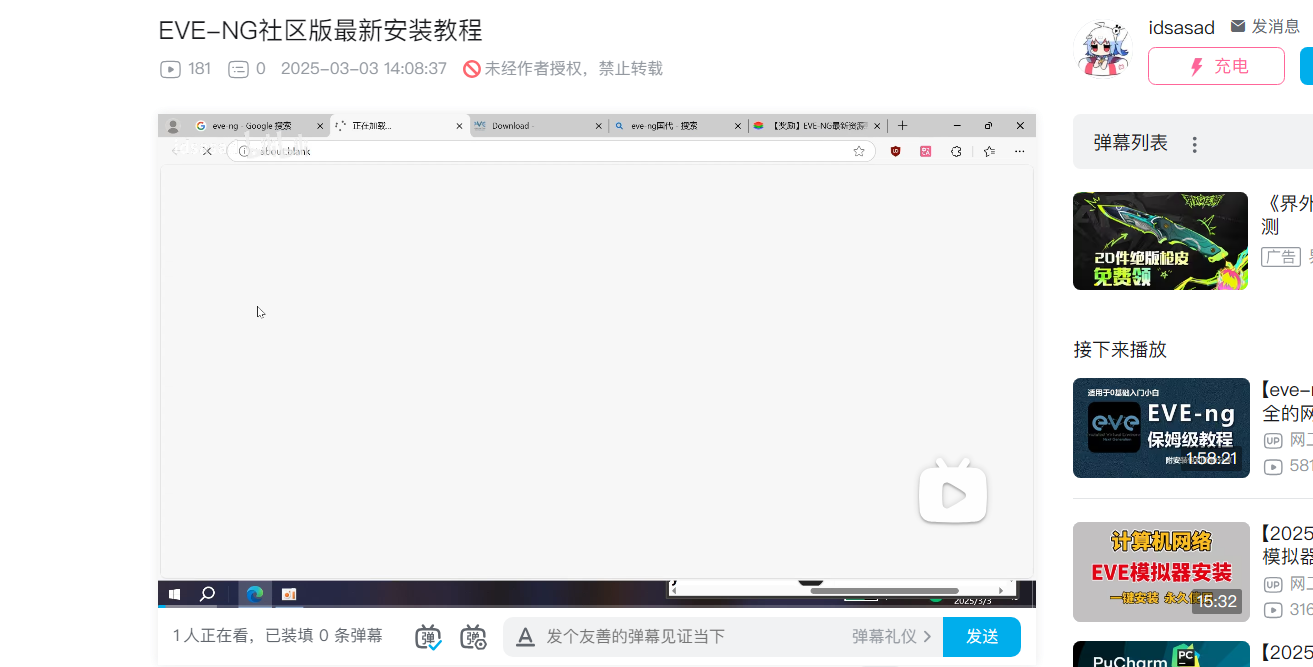This screenshot has width=1313, height=667.
Task: Click the large play button overlay on video
Action: 953,491
